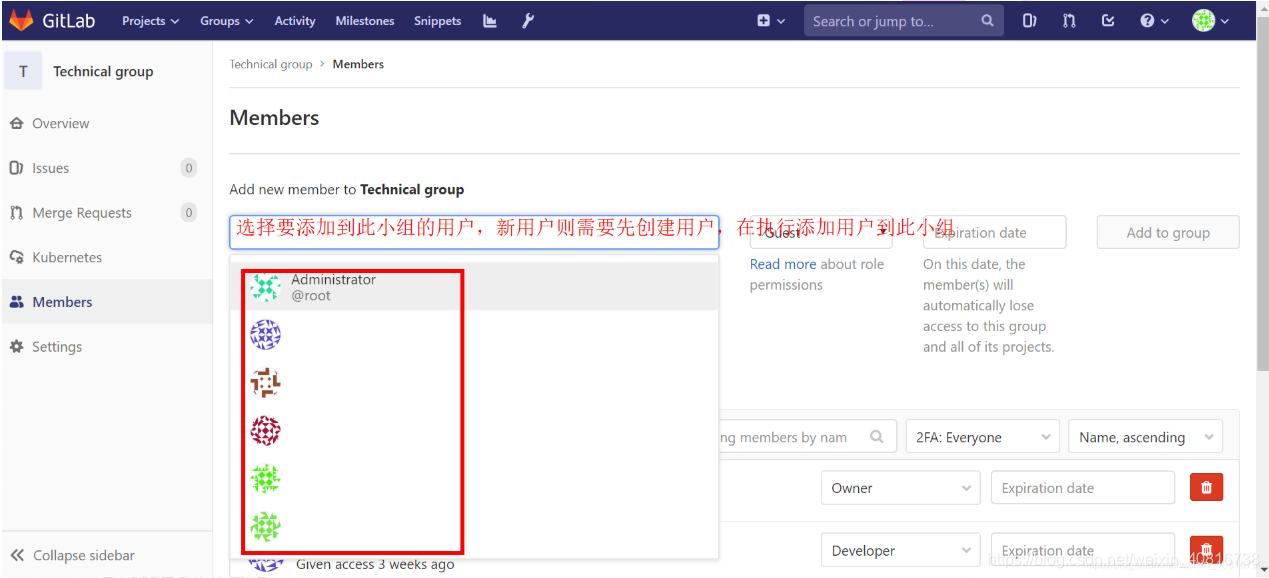Click the GitLab fox logo
This screenshot has width=1269, height=578.
pos(21,19)
